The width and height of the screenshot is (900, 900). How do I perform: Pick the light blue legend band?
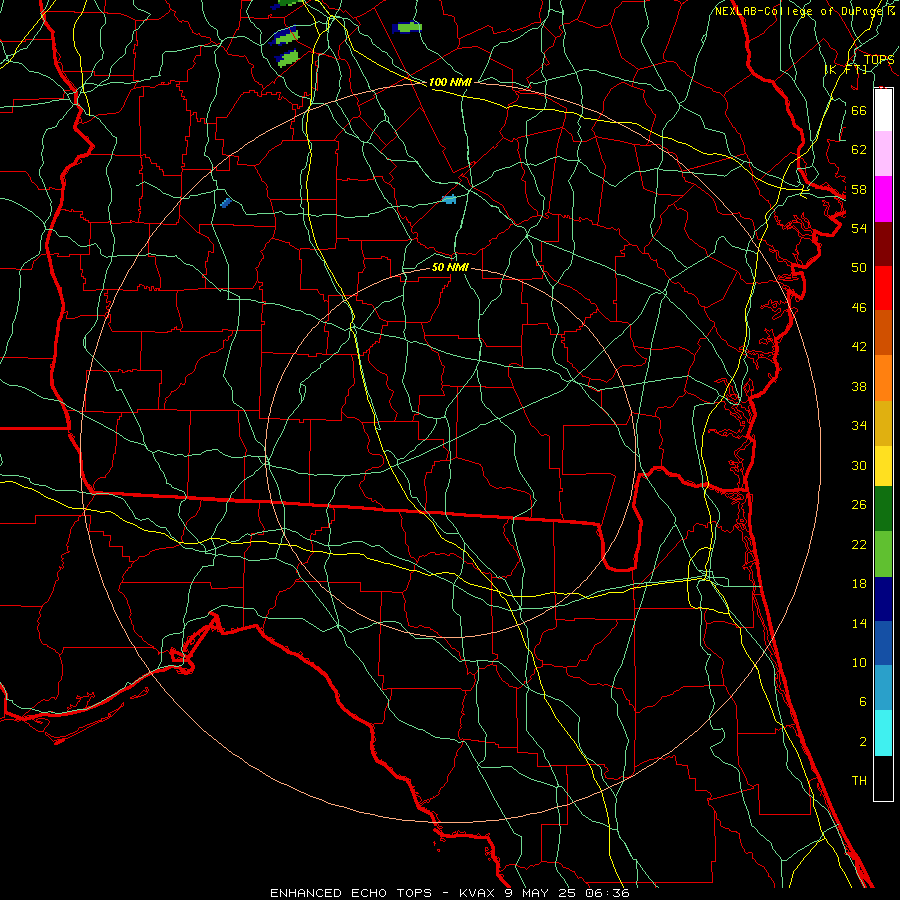(x=883, y=688)
